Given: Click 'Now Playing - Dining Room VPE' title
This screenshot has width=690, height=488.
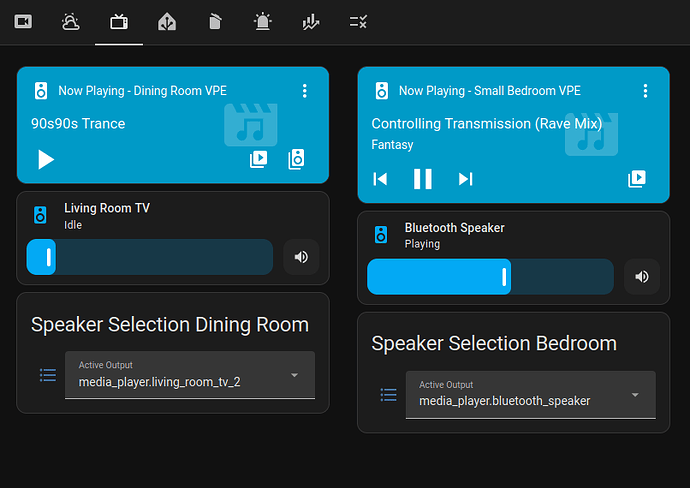Looking at the screenshot, I should [143, 91].
